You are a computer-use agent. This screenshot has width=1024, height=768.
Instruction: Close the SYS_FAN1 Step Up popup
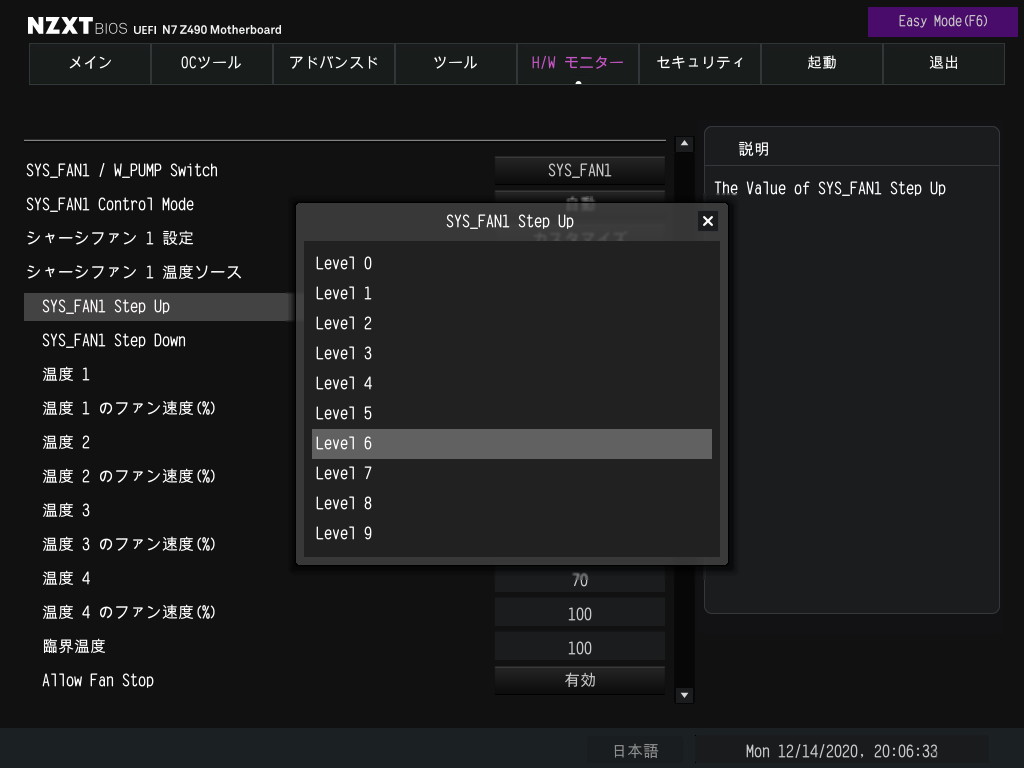click(707, 221)
